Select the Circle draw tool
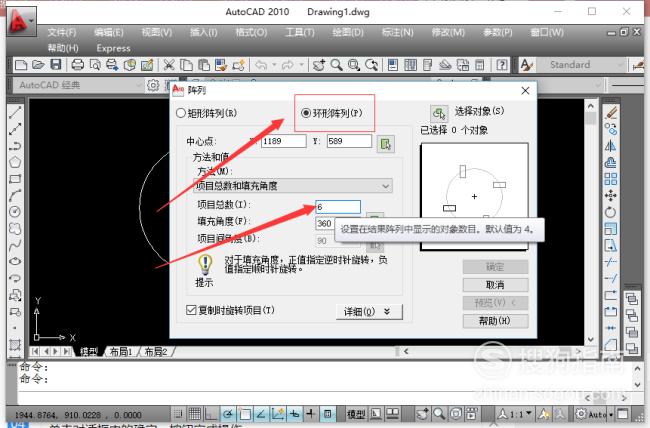 (15, 212)
